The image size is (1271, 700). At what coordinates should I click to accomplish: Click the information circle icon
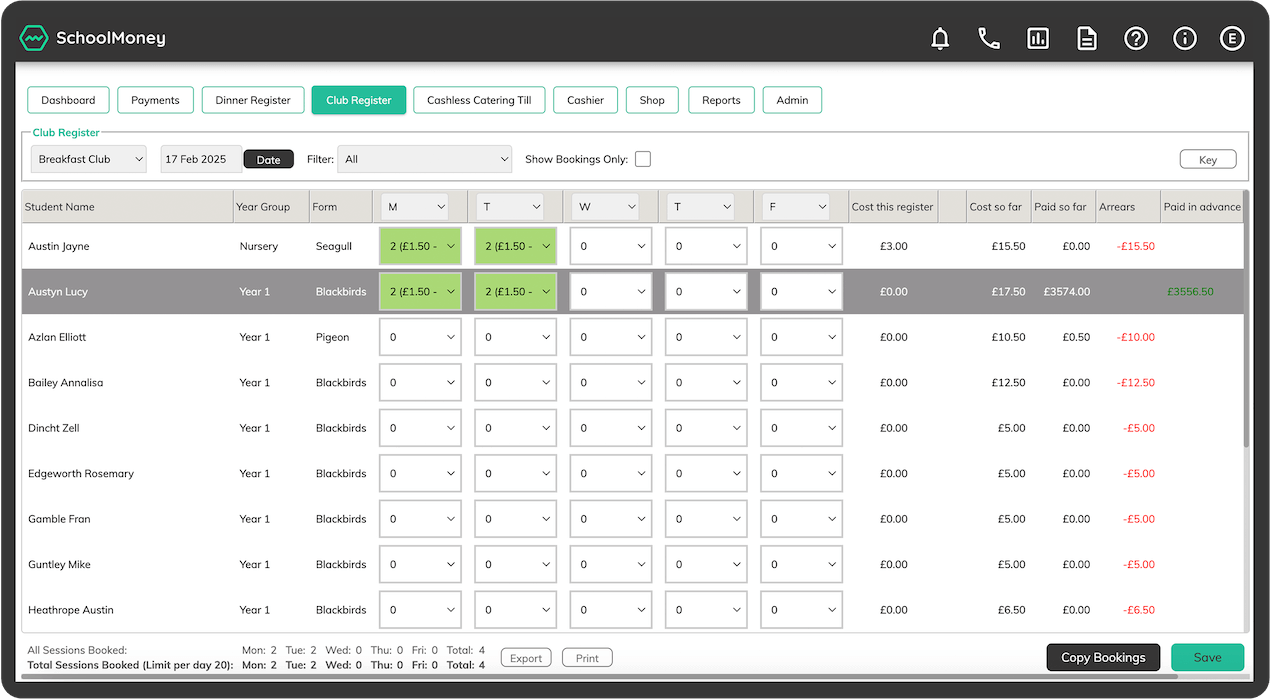(x=1185, y=39)
